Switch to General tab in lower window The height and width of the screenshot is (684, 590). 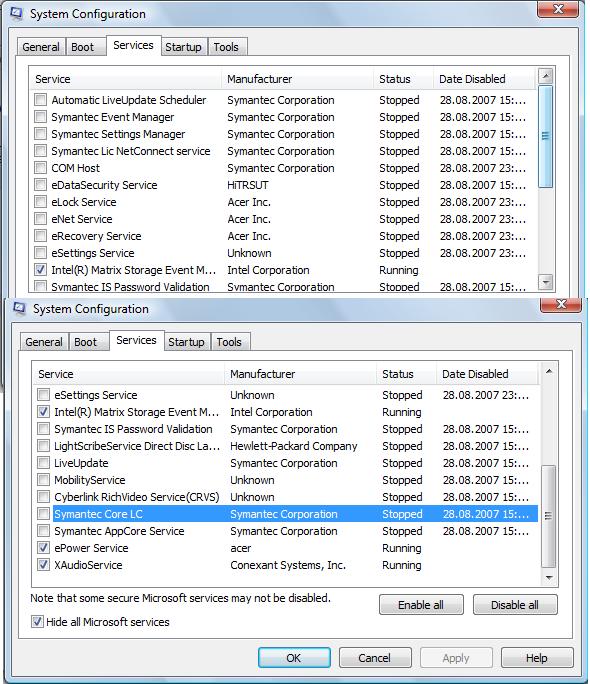[44, 342]
